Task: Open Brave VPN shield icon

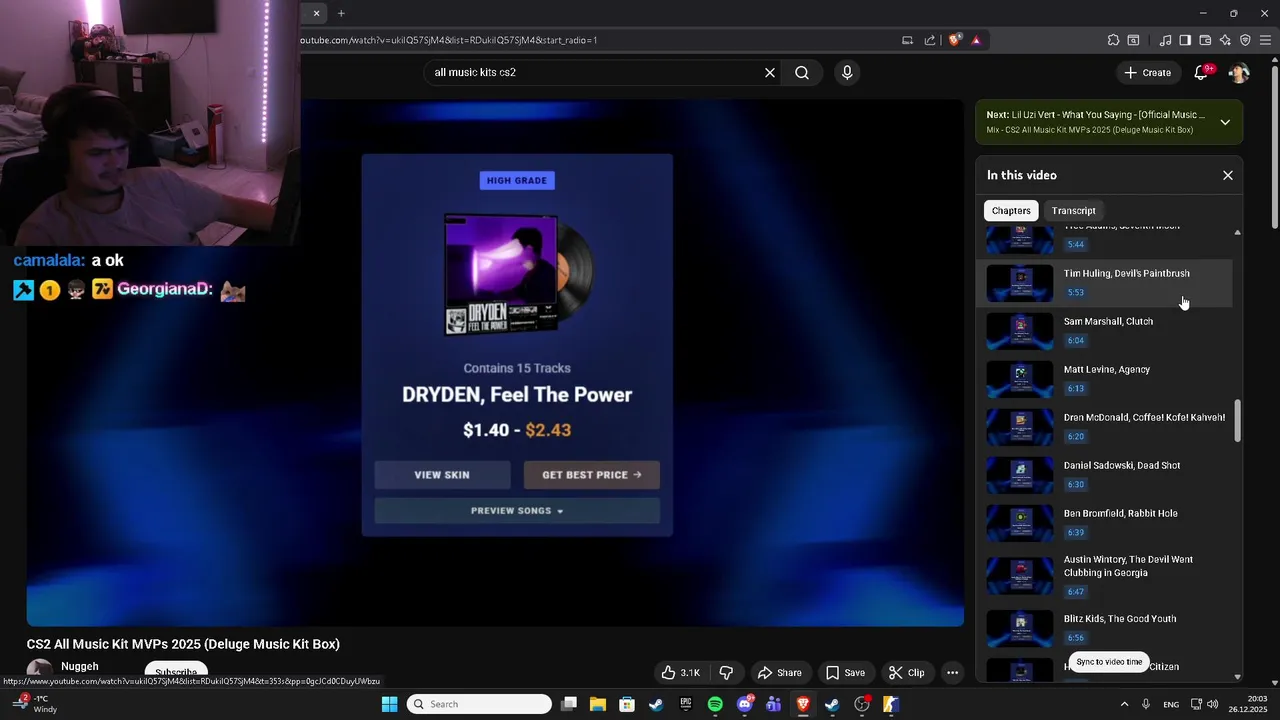Action: click(1245, 40)
